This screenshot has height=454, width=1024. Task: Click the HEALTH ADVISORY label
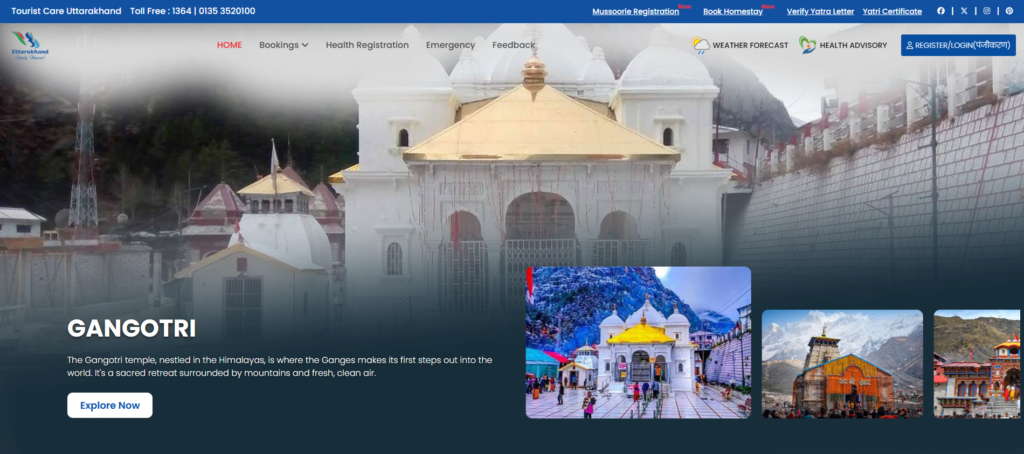[x=853, y=46]
